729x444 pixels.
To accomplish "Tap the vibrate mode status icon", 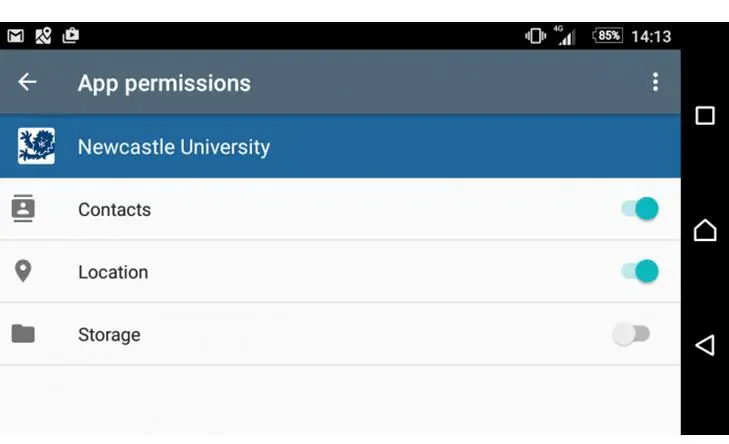I will [535, 36].
